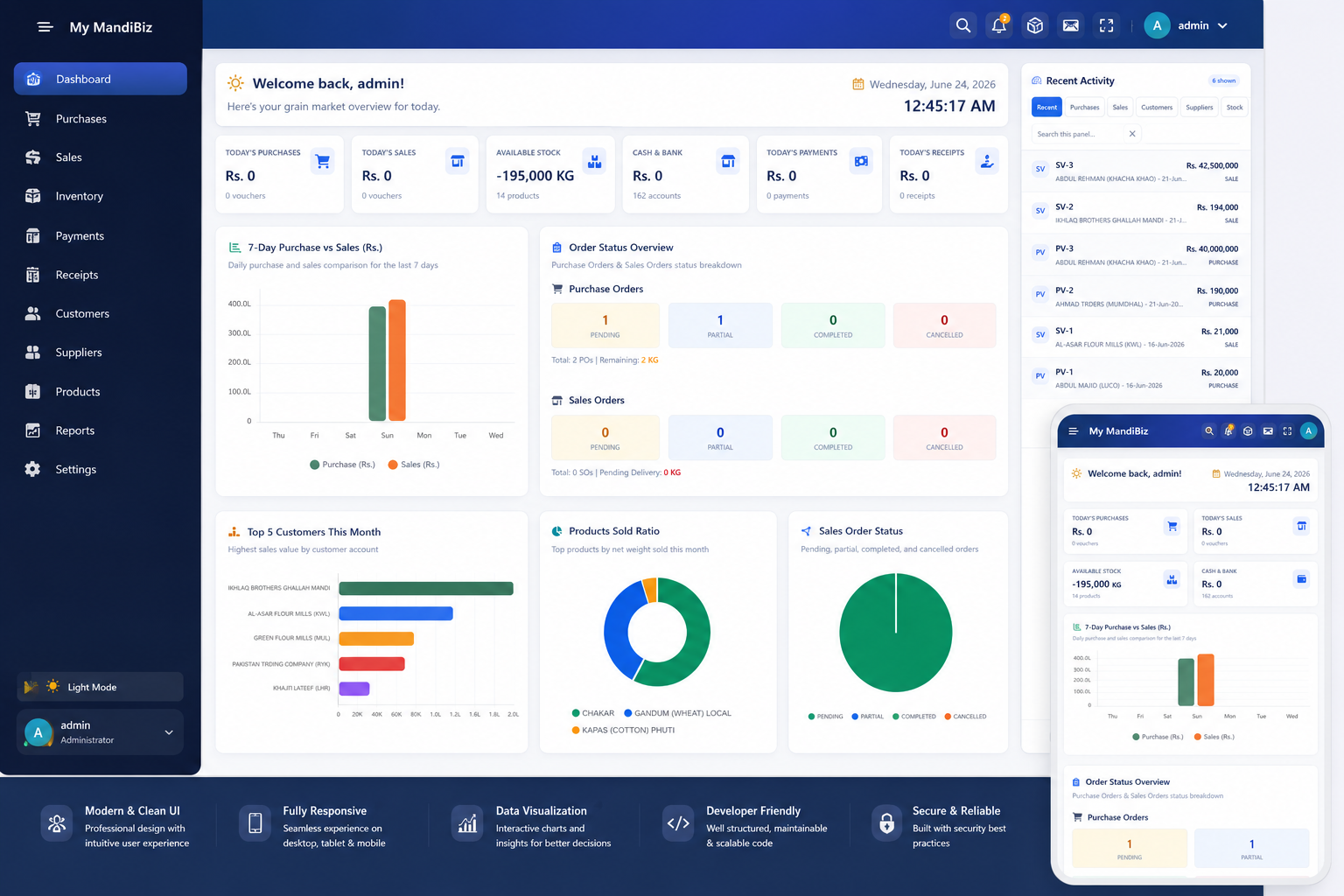Toggle Purchase (Rs.) legend series
The image size is (1344, 896).
pos(342,465)
